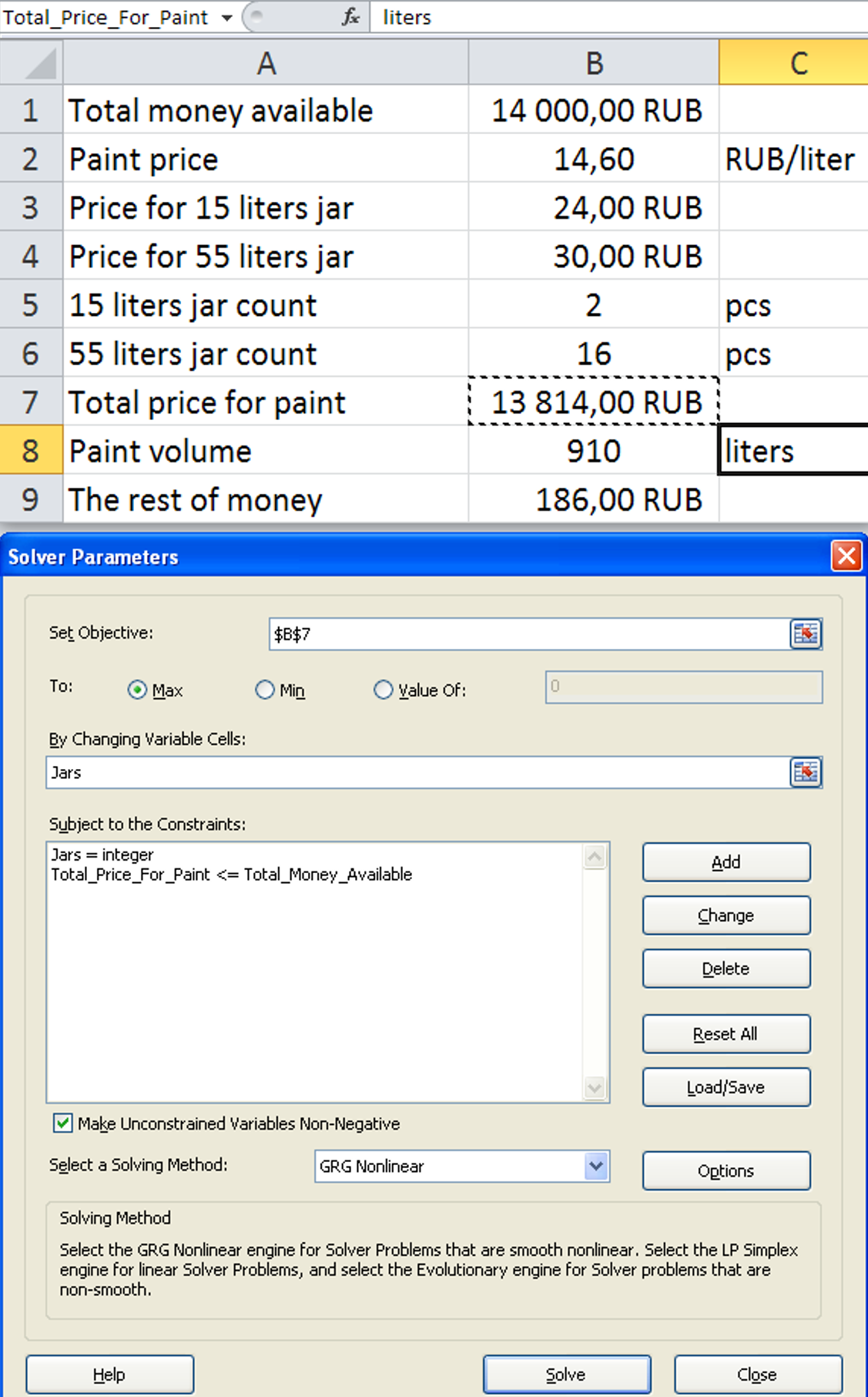Select the Max radio button
Image resolution: width=868 pixels, height=1397 pixels.
tap(137, 690)
